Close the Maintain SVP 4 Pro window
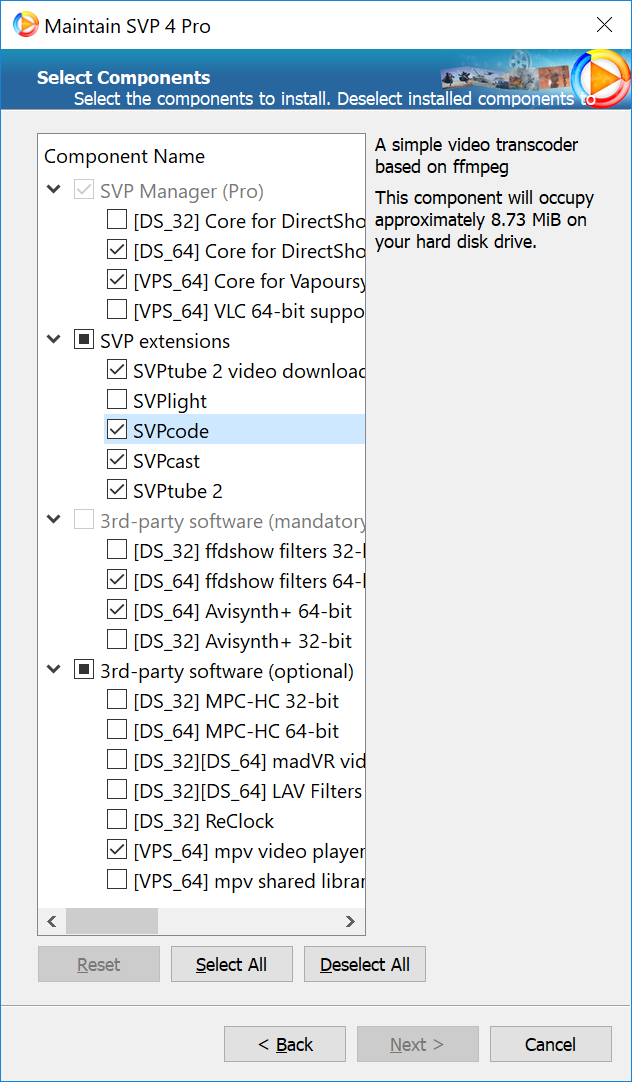 [x=603, y=26]
